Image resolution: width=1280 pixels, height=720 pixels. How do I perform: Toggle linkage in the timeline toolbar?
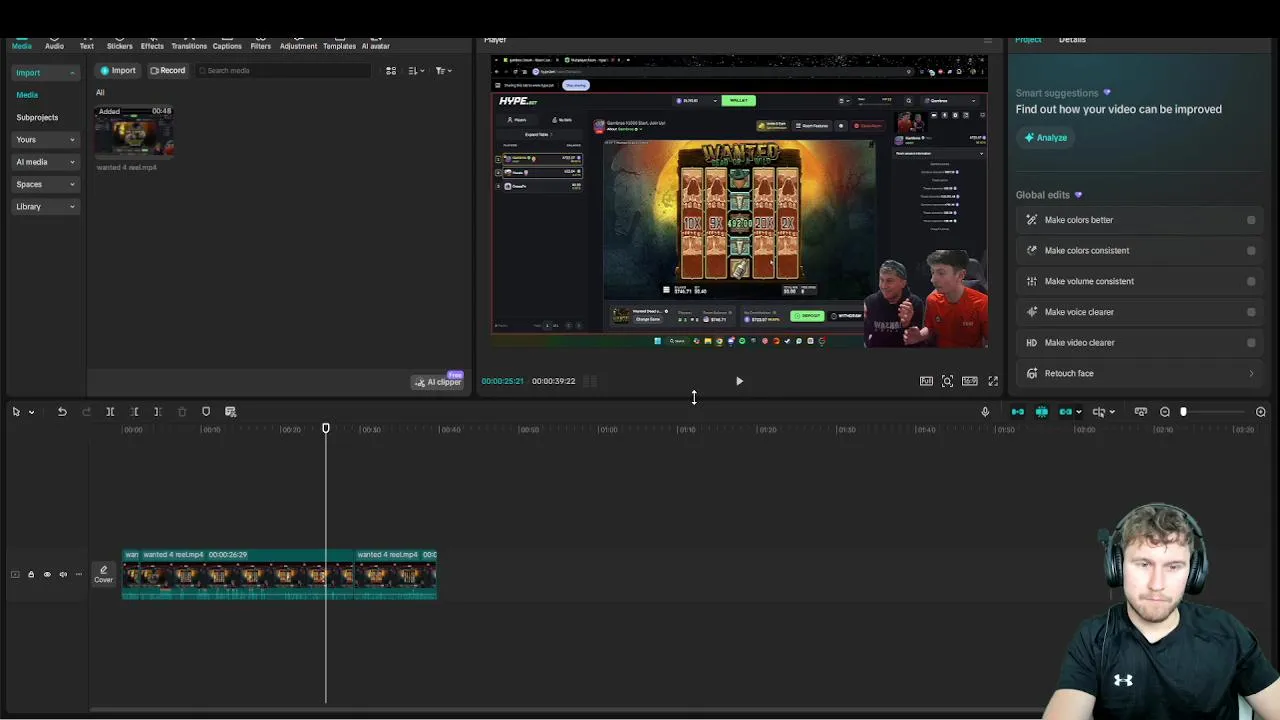[x=1066, y=412]
